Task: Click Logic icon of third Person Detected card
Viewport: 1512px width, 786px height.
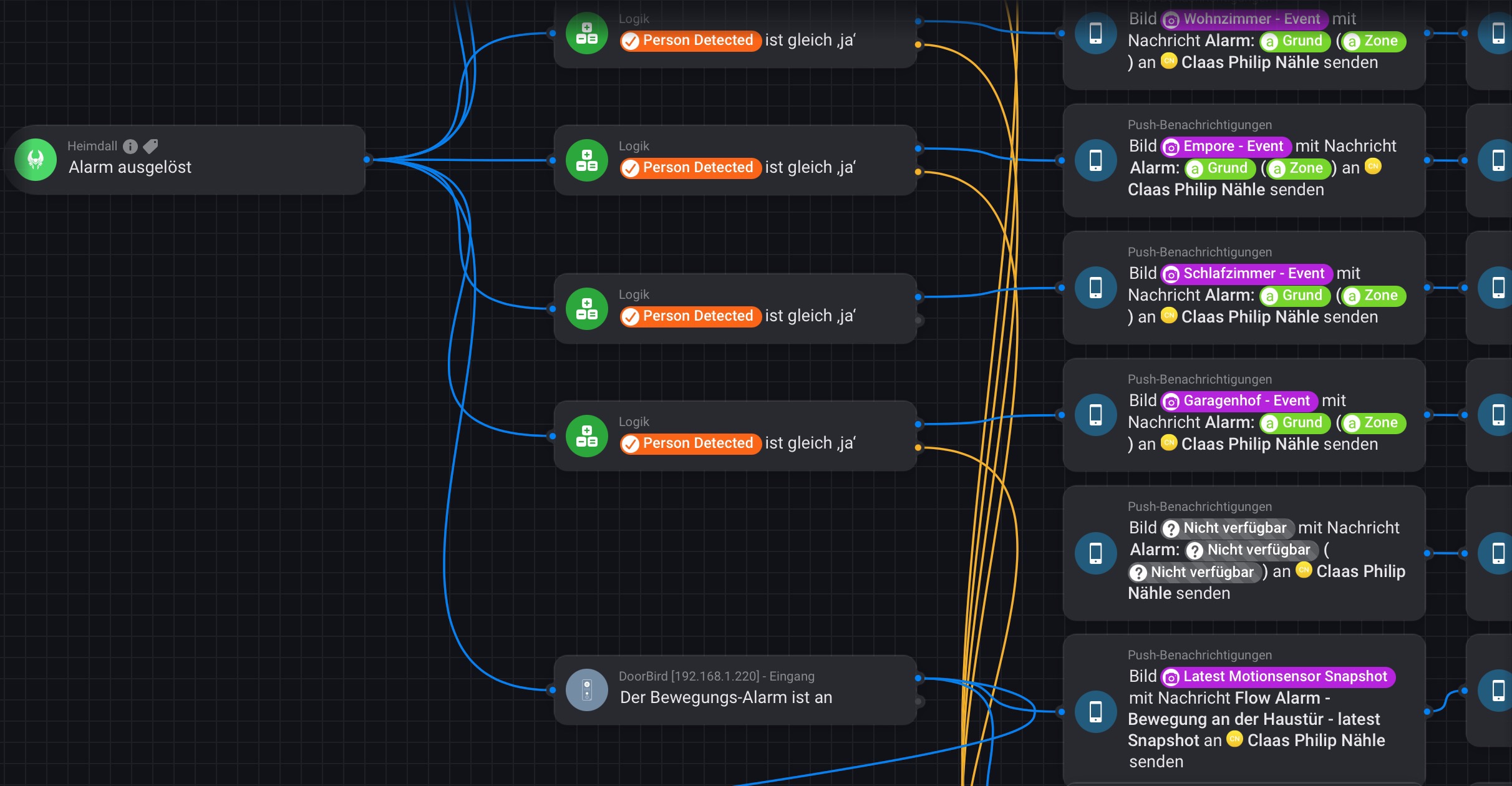Action: (586, 309)
